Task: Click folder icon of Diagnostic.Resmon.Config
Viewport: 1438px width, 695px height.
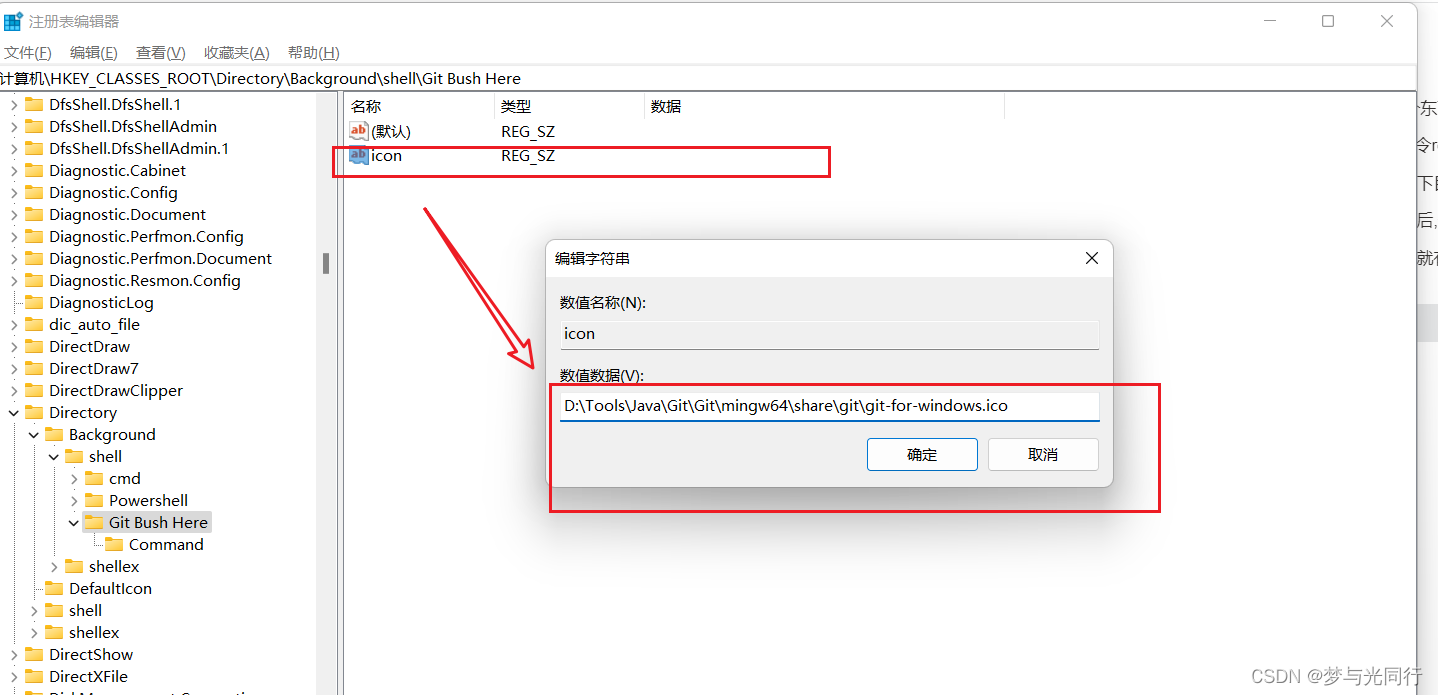Action: tap(34, 280)
